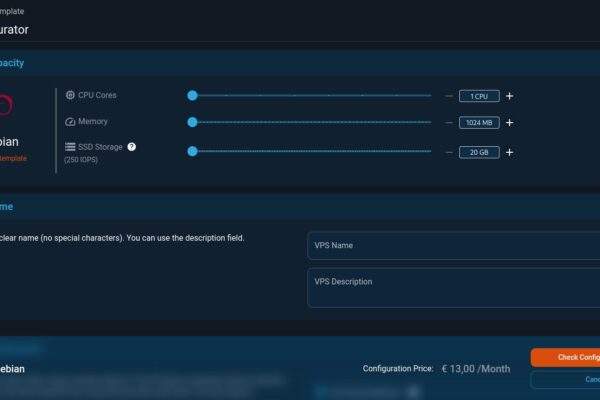
Task: Click the Debian logo icon
Action: (x=5, y=105)
